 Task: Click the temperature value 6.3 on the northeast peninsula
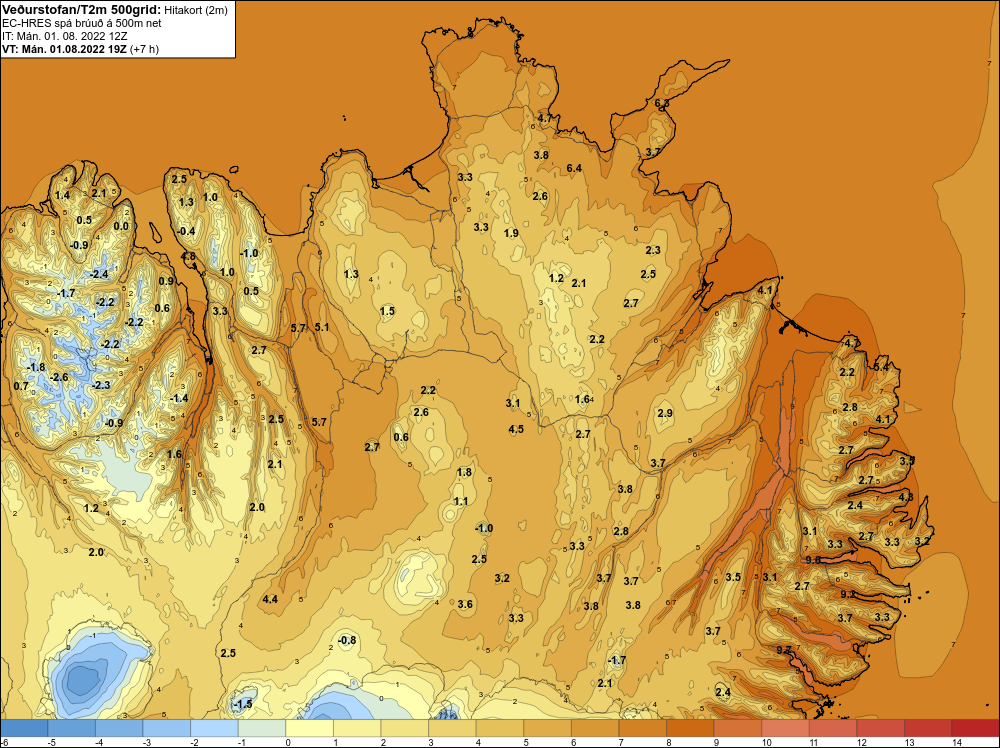(x=662, y=103)
